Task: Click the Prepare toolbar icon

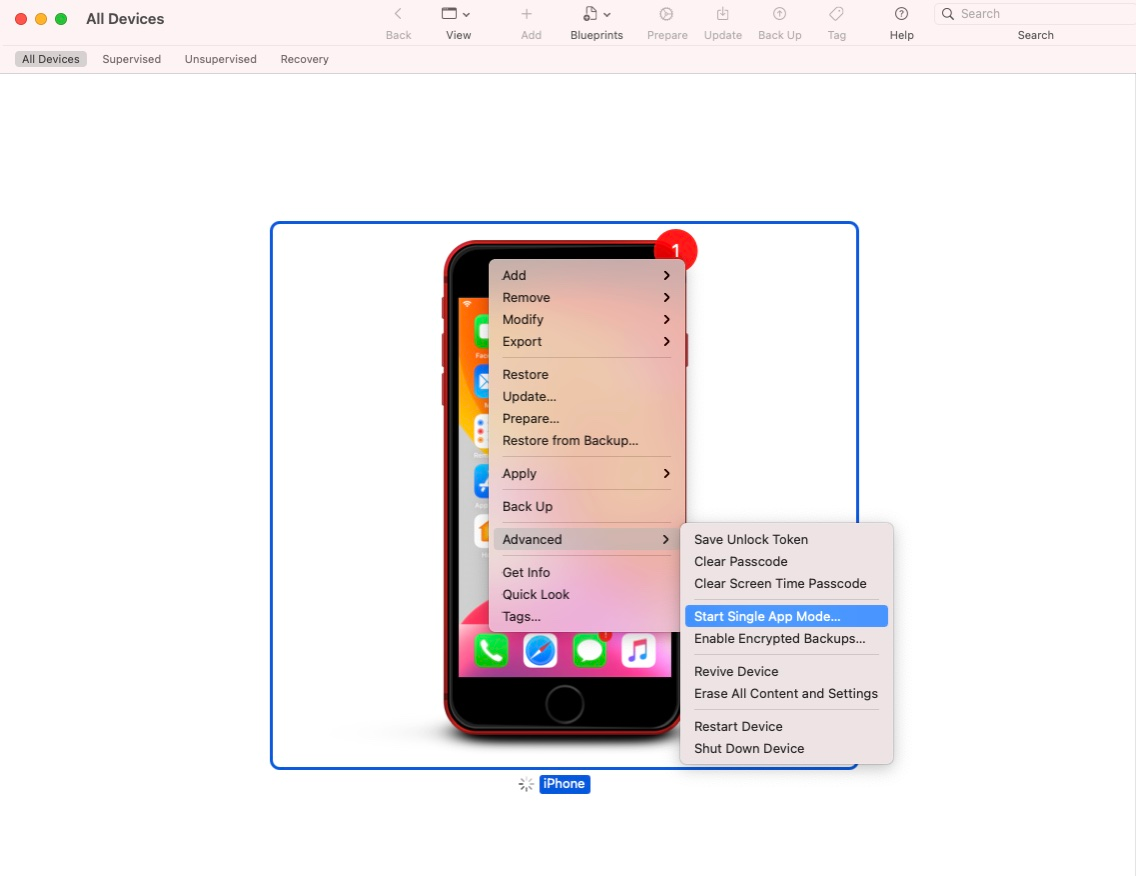Action: coord(667,14)
